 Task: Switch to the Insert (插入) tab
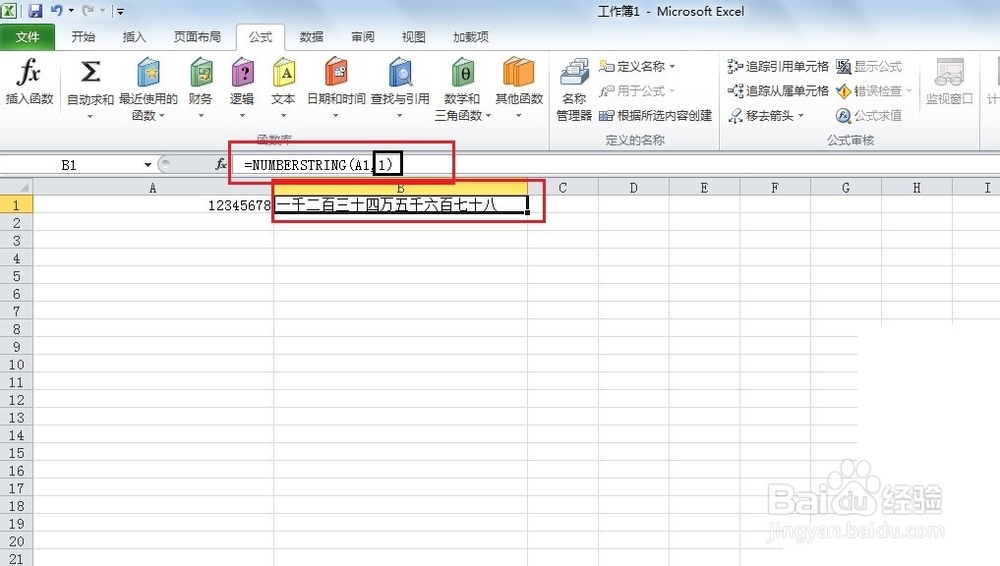(134, 37)
